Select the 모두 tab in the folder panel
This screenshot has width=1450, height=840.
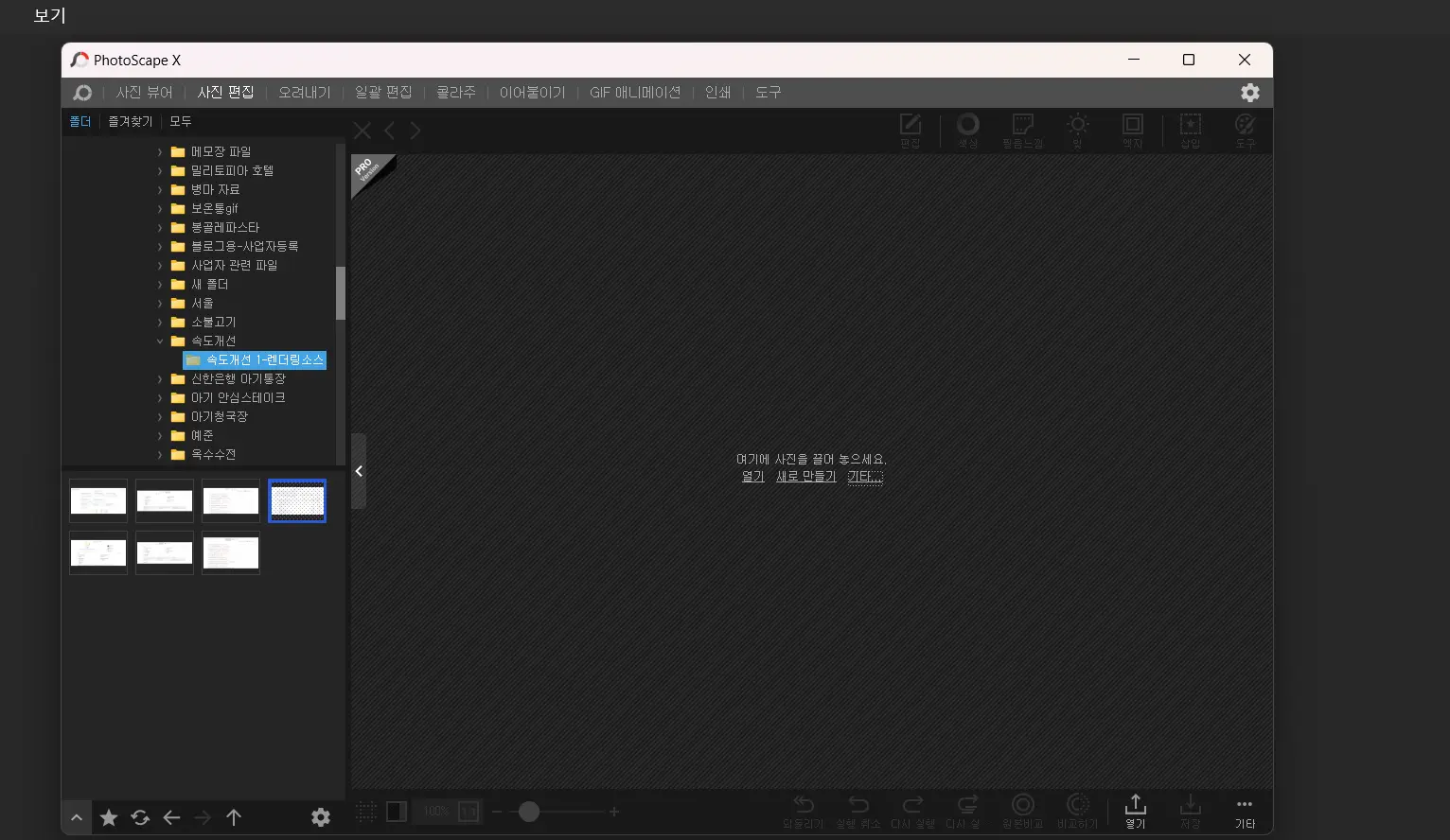click(181, 122)
